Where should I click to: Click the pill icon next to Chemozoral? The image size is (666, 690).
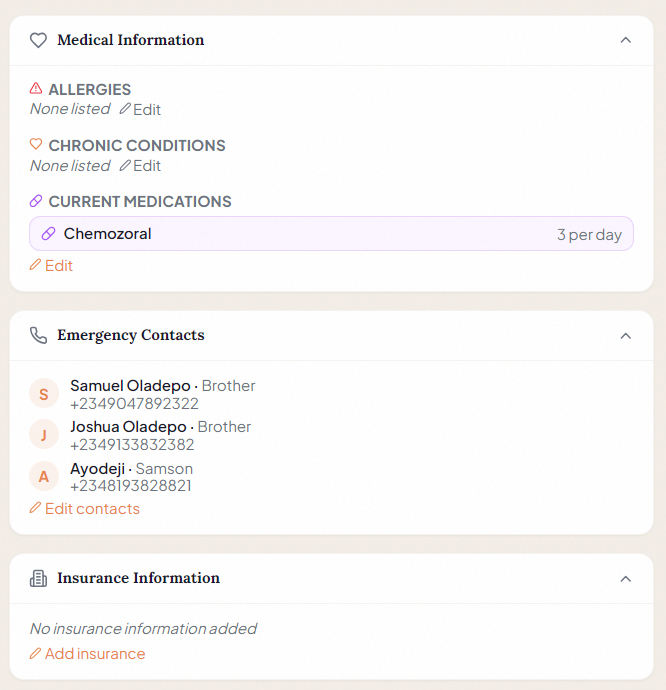48,234
